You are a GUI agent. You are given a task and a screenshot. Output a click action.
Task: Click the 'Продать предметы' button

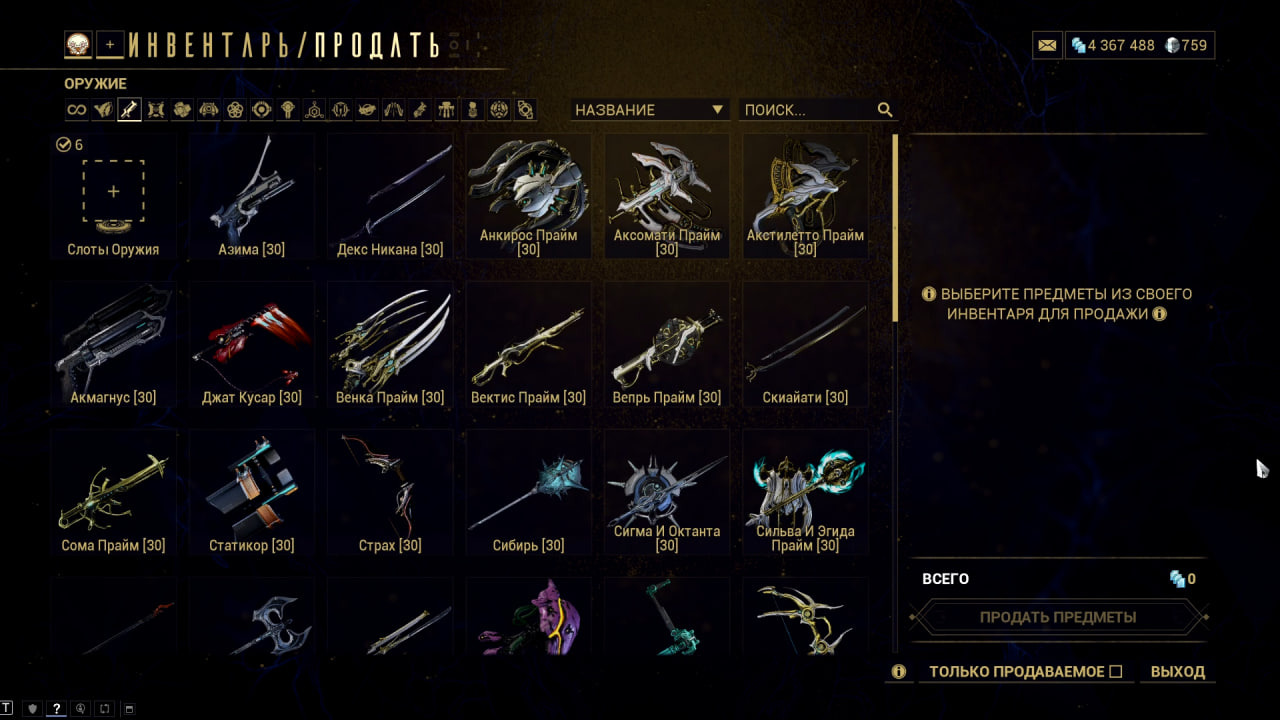coord(1058,617)
